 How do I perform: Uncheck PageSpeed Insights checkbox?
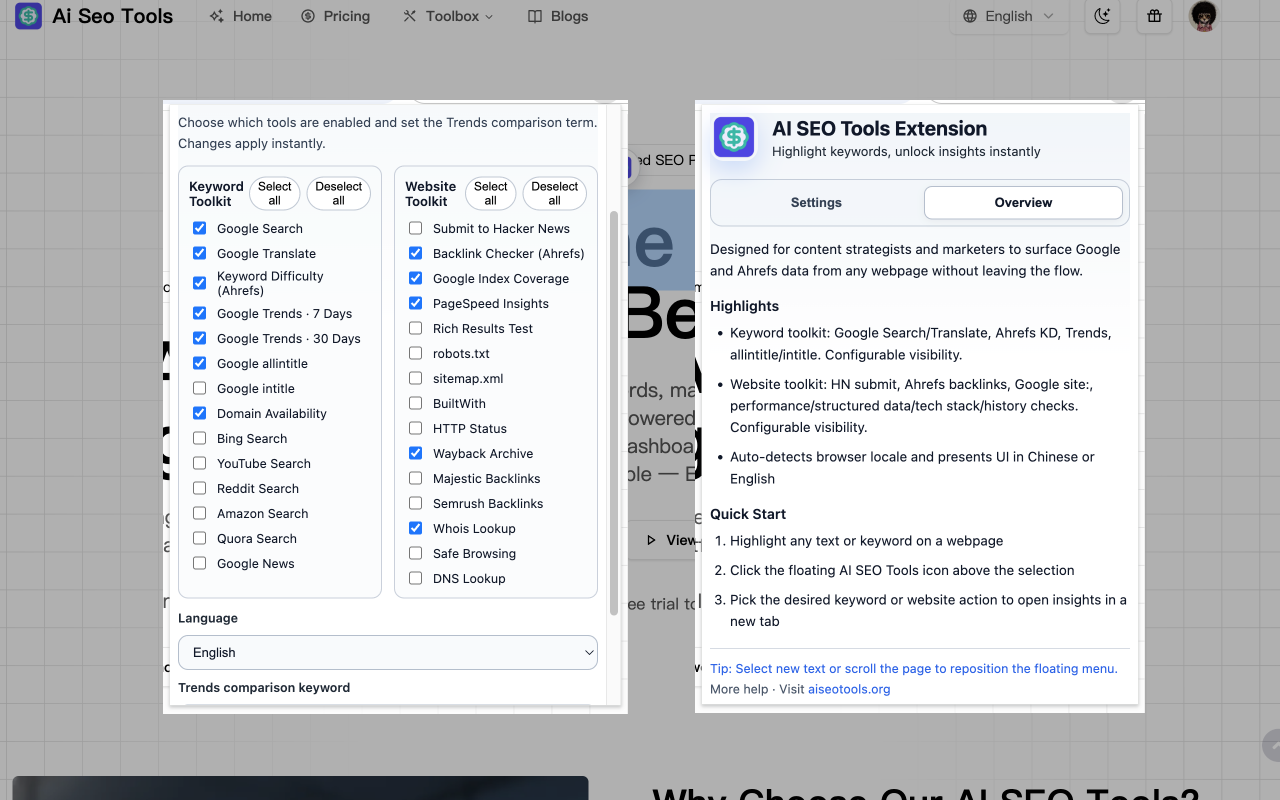(x=416, y=303)
